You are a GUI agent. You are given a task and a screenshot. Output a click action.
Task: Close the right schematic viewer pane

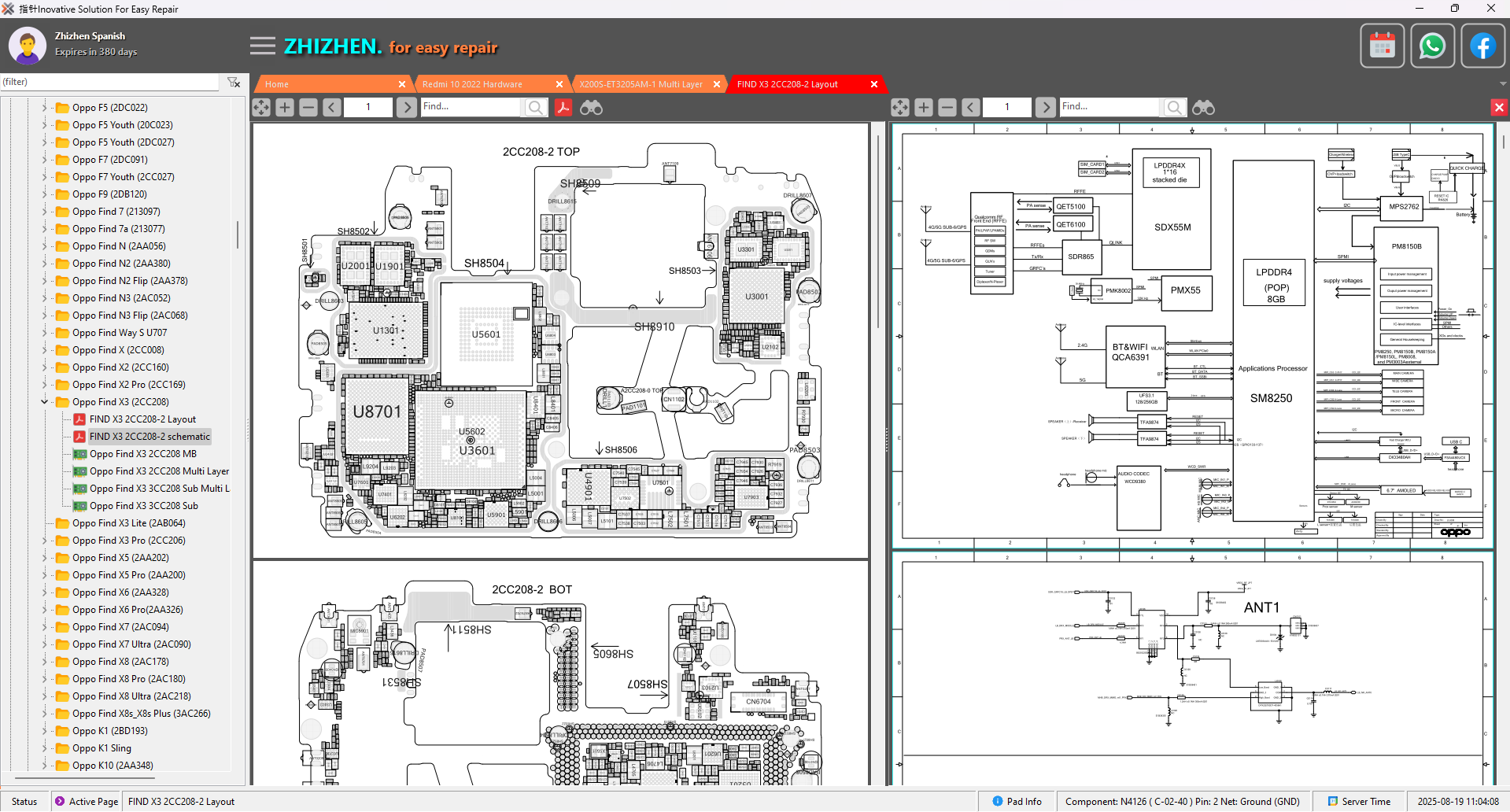(x=1498, y=107)
